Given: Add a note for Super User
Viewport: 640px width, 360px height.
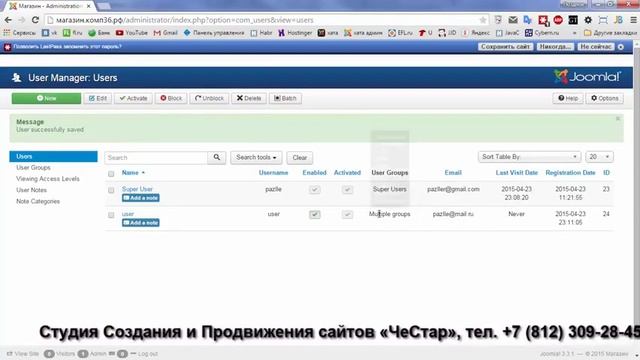Looking at the screenshot, I should [140, 198].
